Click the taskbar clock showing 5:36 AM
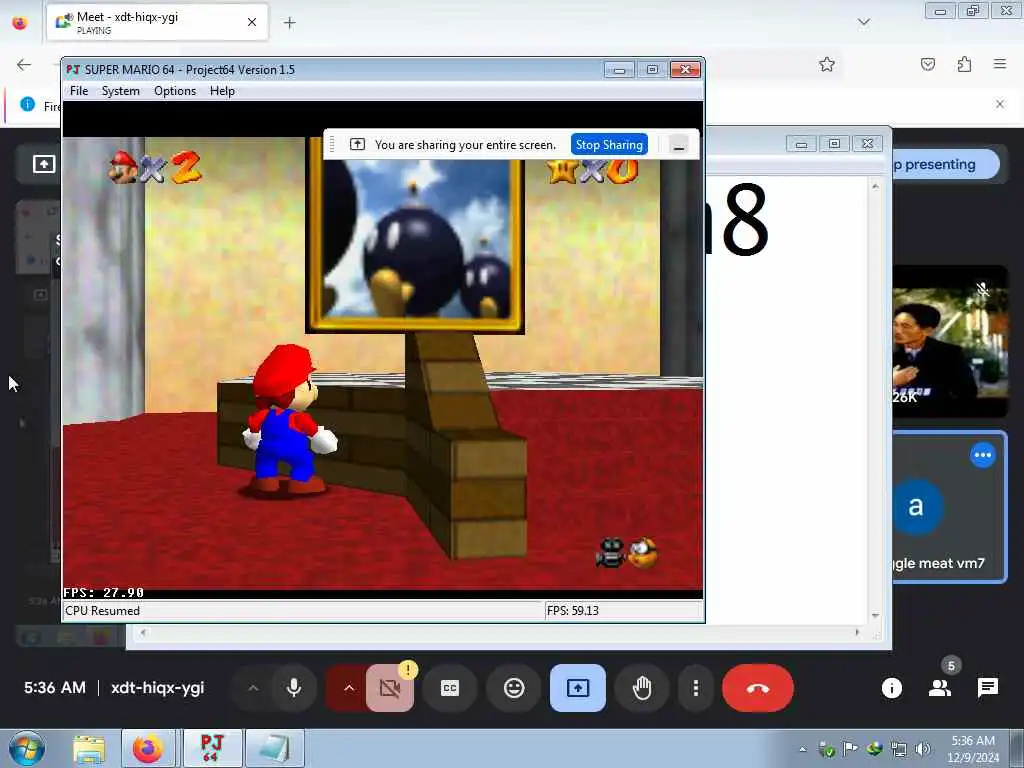This screenshot has width=1024, height=768. pos(973,749)
